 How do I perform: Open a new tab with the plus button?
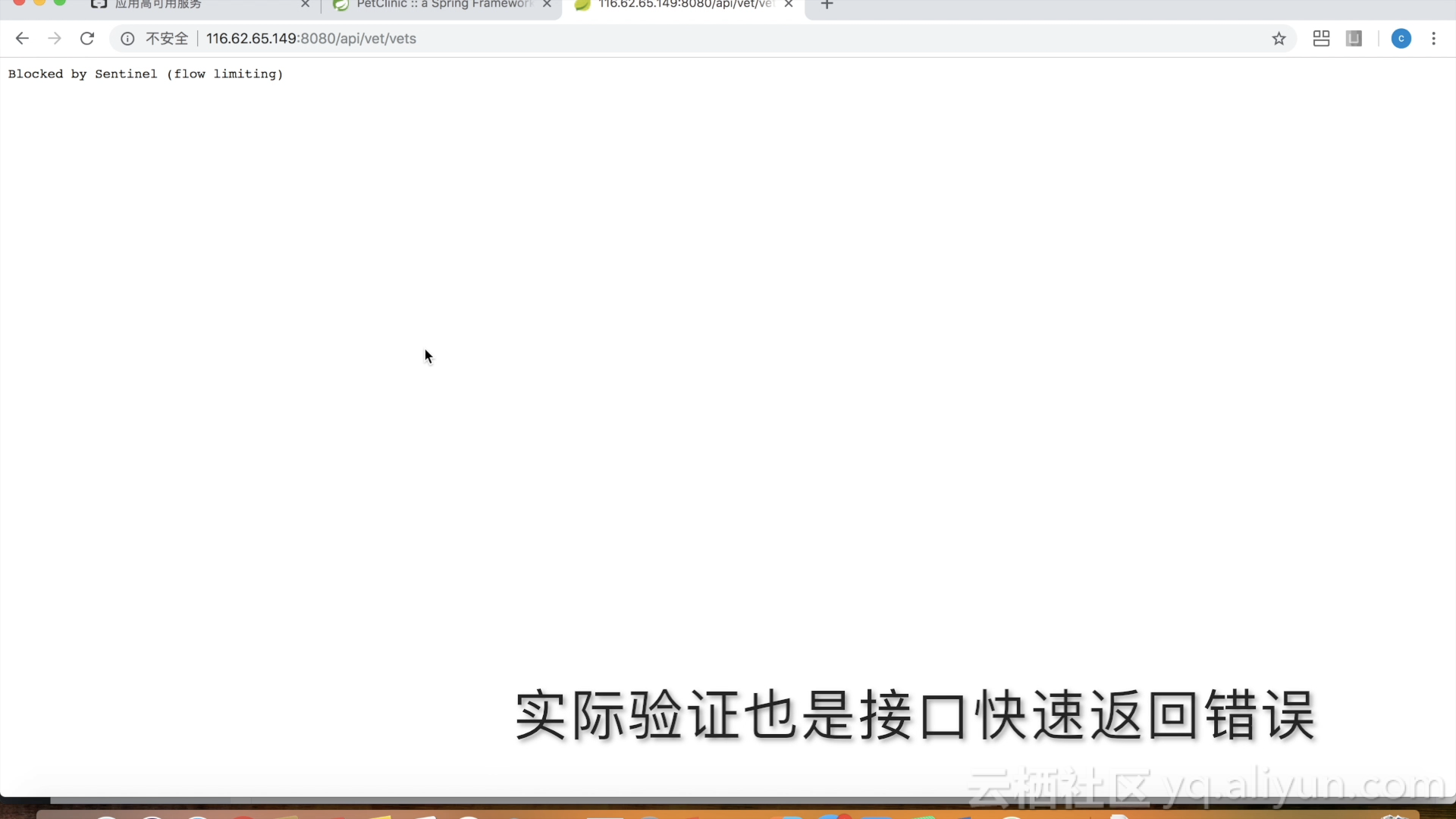click(826, 5)
